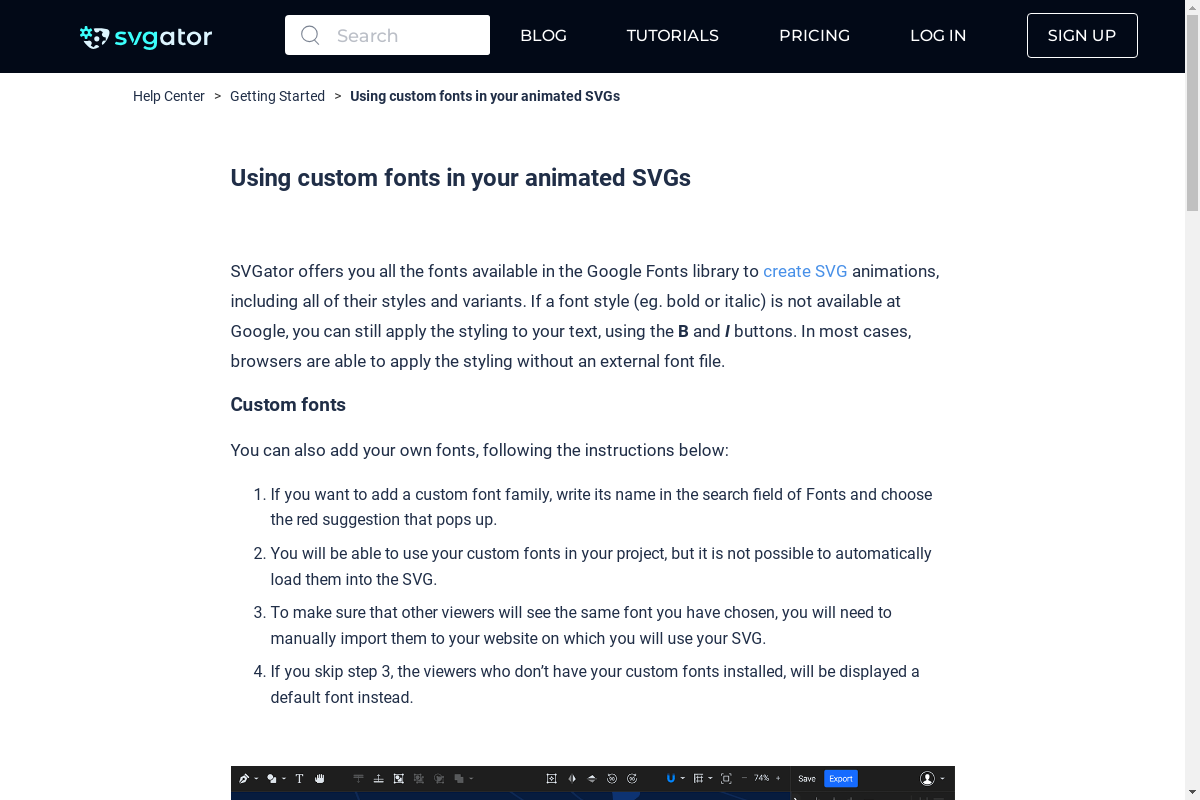Click the flip horizontal icon in screenshot
The image size is (1200, 800).
[572, 778]
